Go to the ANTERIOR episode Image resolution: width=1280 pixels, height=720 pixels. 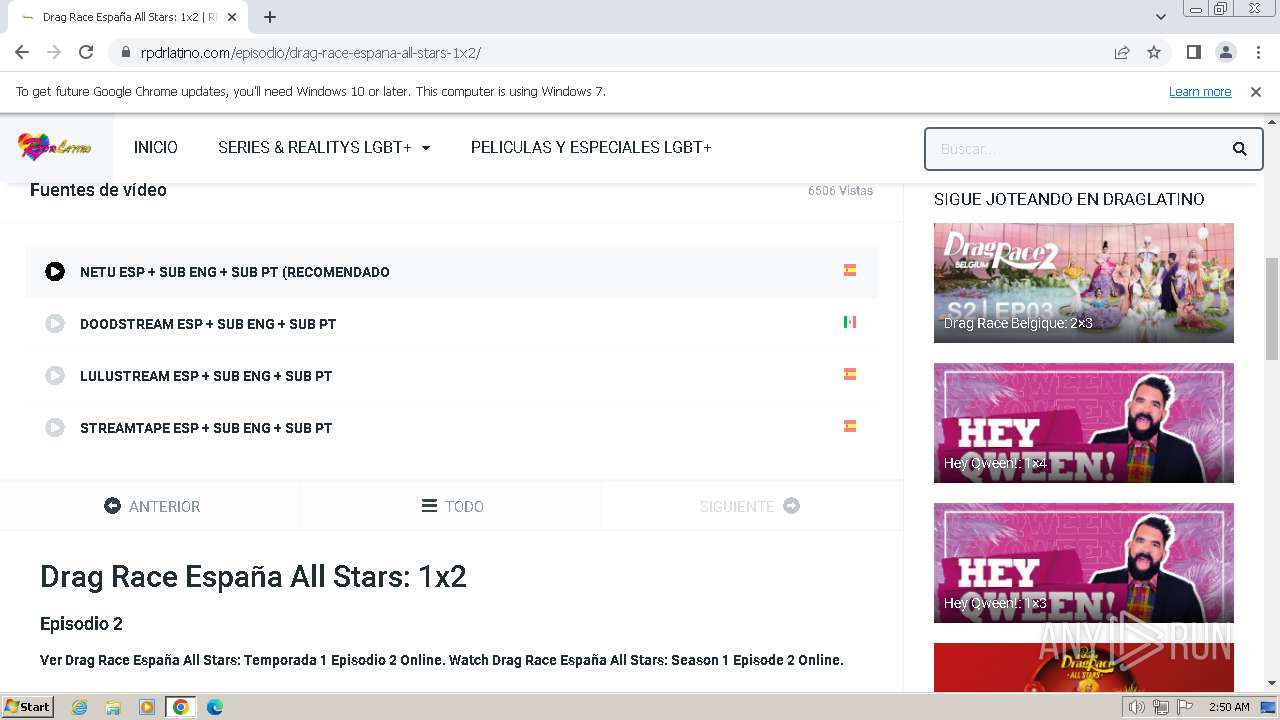click(152, 506)
